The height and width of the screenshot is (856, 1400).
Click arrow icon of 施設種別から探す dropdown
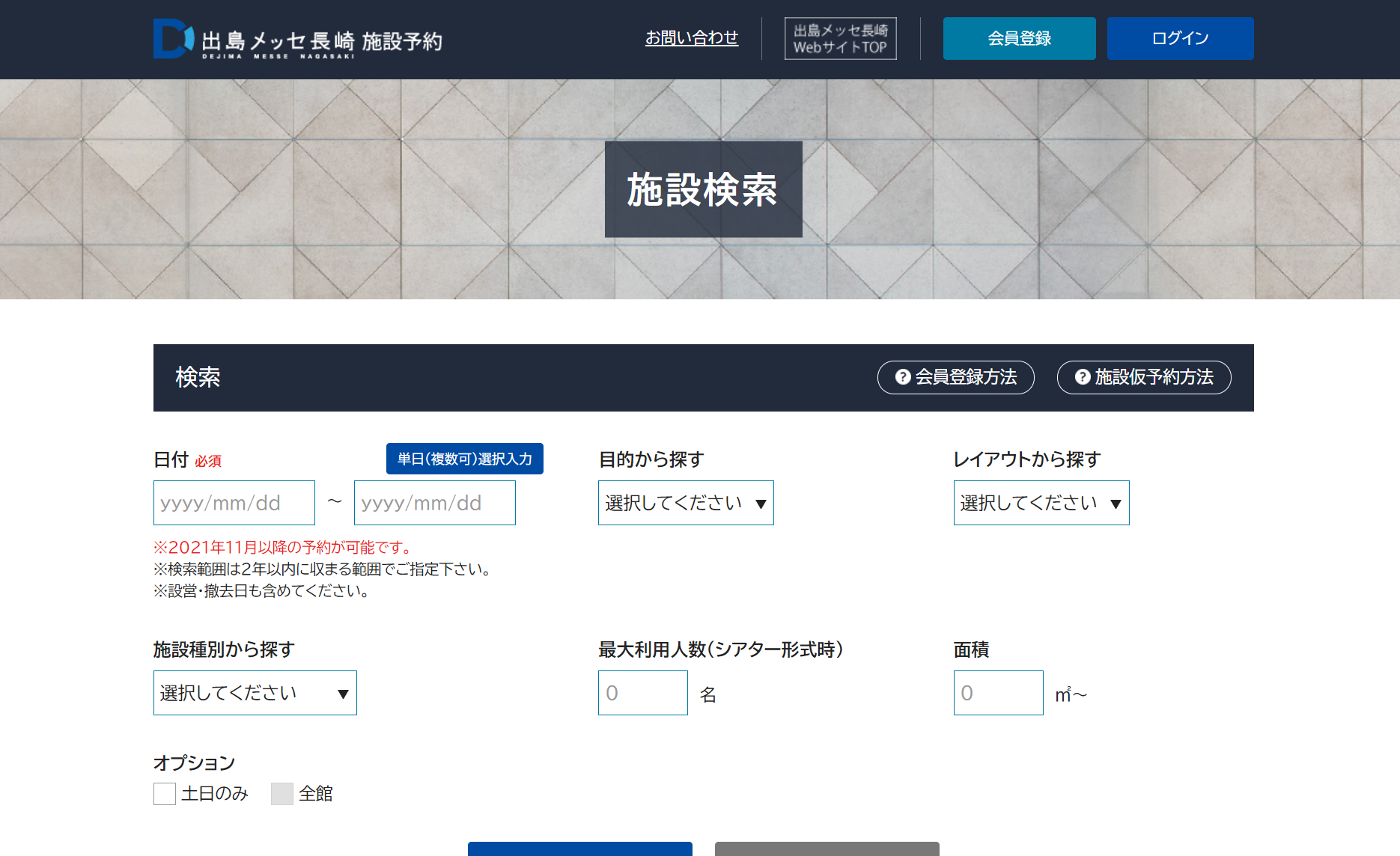coord(343,694)
